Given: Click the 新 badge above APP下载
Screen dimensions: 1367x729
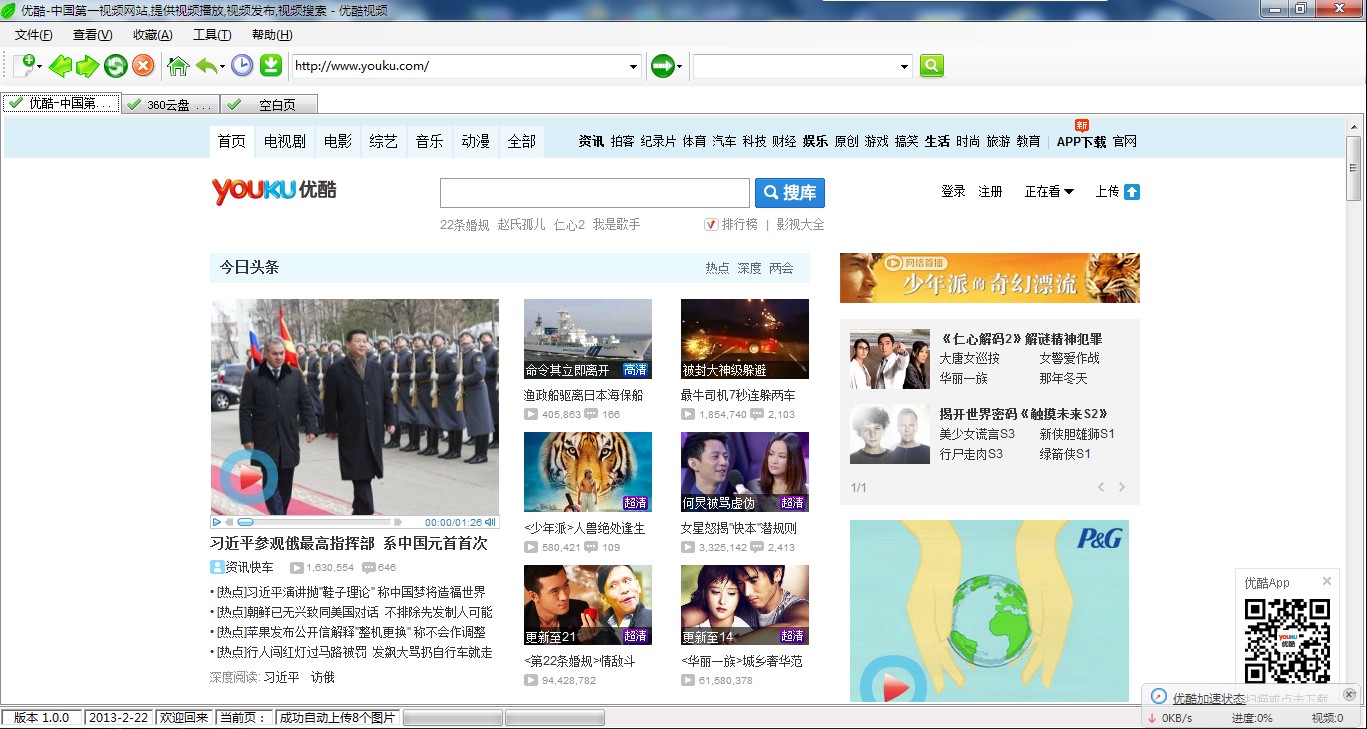Looking at the screenshot, I should pos(1082,125).
